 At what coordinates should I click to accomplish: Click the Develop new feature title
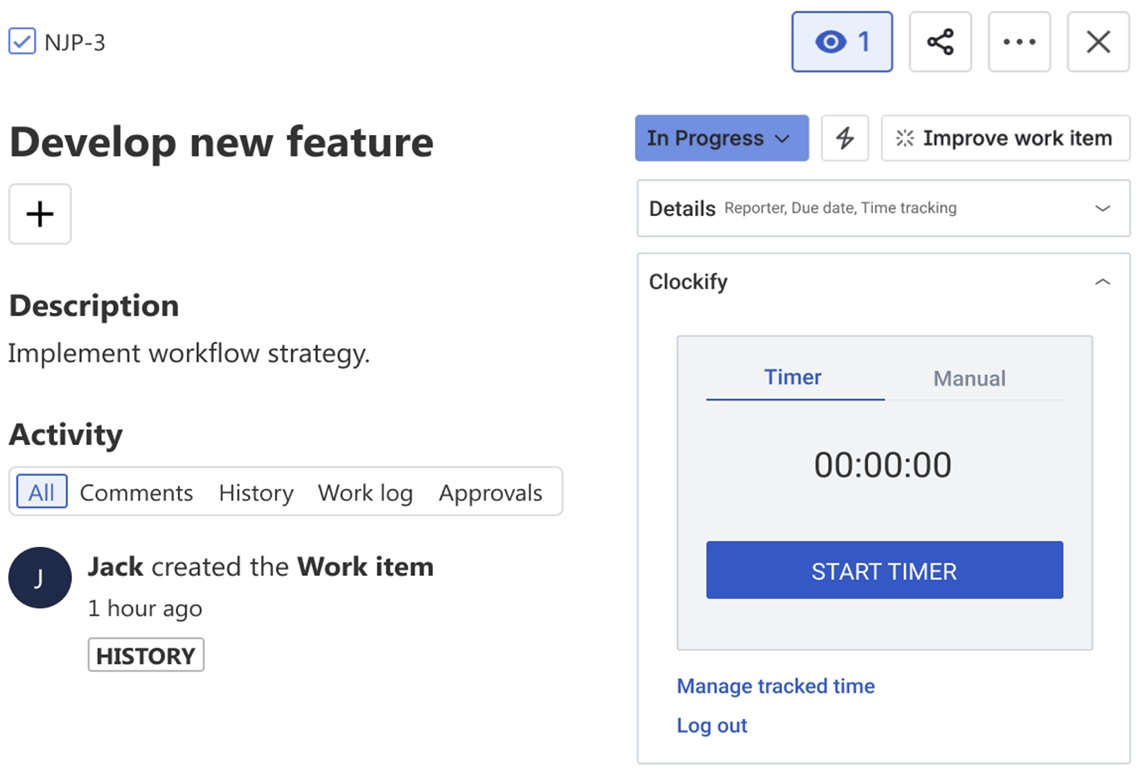(222, 142)
